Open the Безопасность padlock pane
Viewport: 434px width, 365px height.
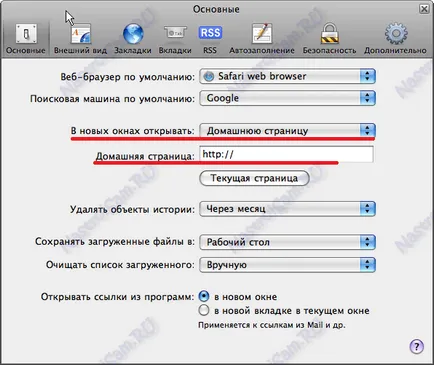point(329,39)
